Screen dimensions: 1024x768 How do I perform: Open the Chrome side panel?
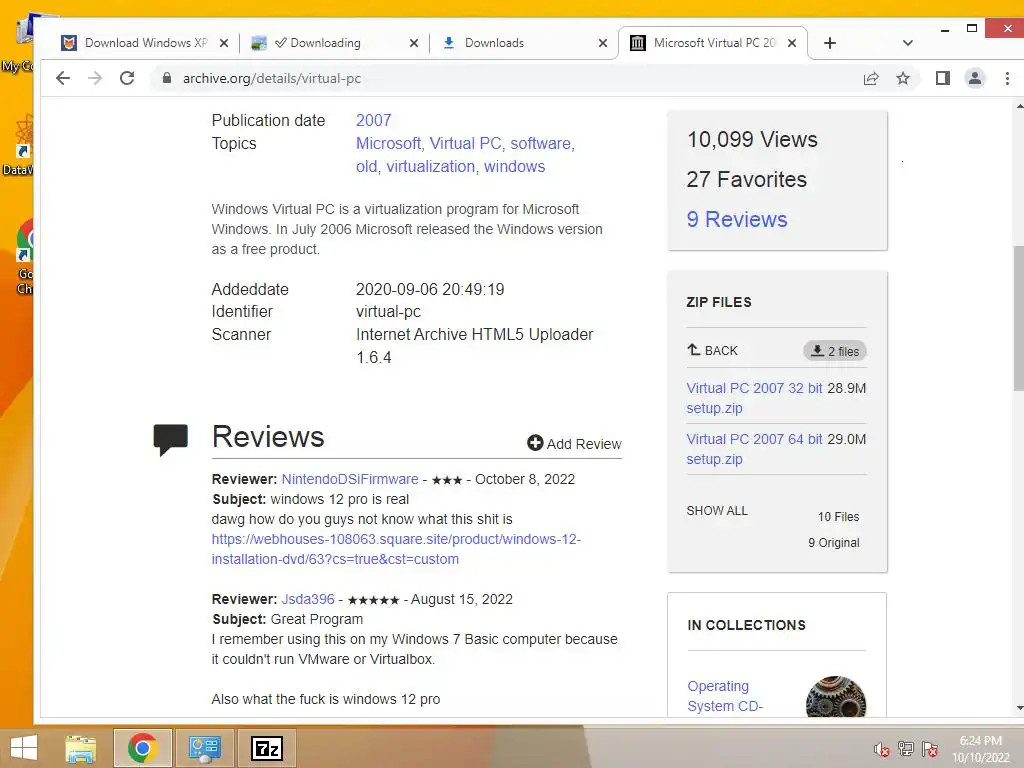pyautogui.click(x=942, y=79)
